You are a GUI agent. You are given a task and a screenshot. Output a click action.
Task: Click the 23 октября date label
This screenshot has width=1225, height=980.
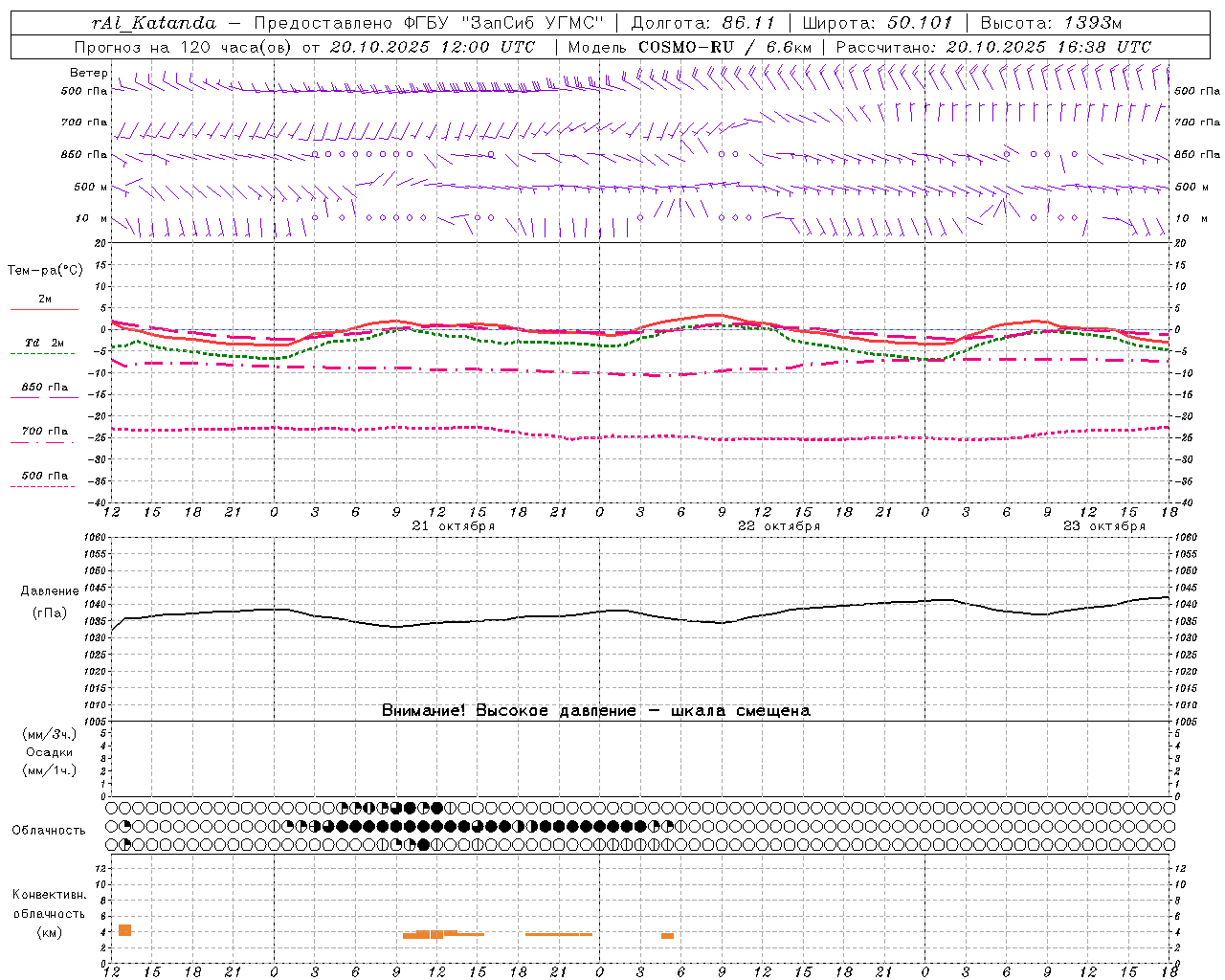pos(1104,526)
